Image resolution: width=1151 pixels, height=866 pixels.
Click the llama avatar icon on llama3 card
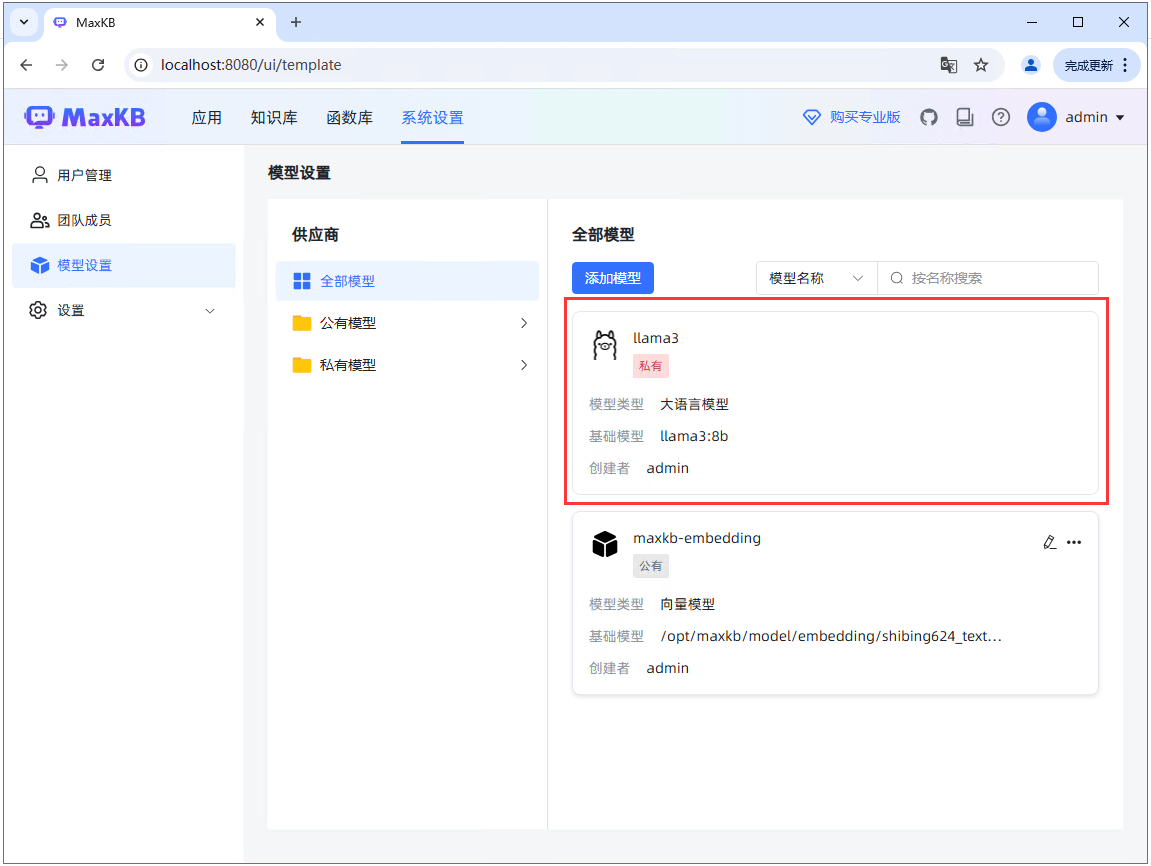tap(604, 344)
